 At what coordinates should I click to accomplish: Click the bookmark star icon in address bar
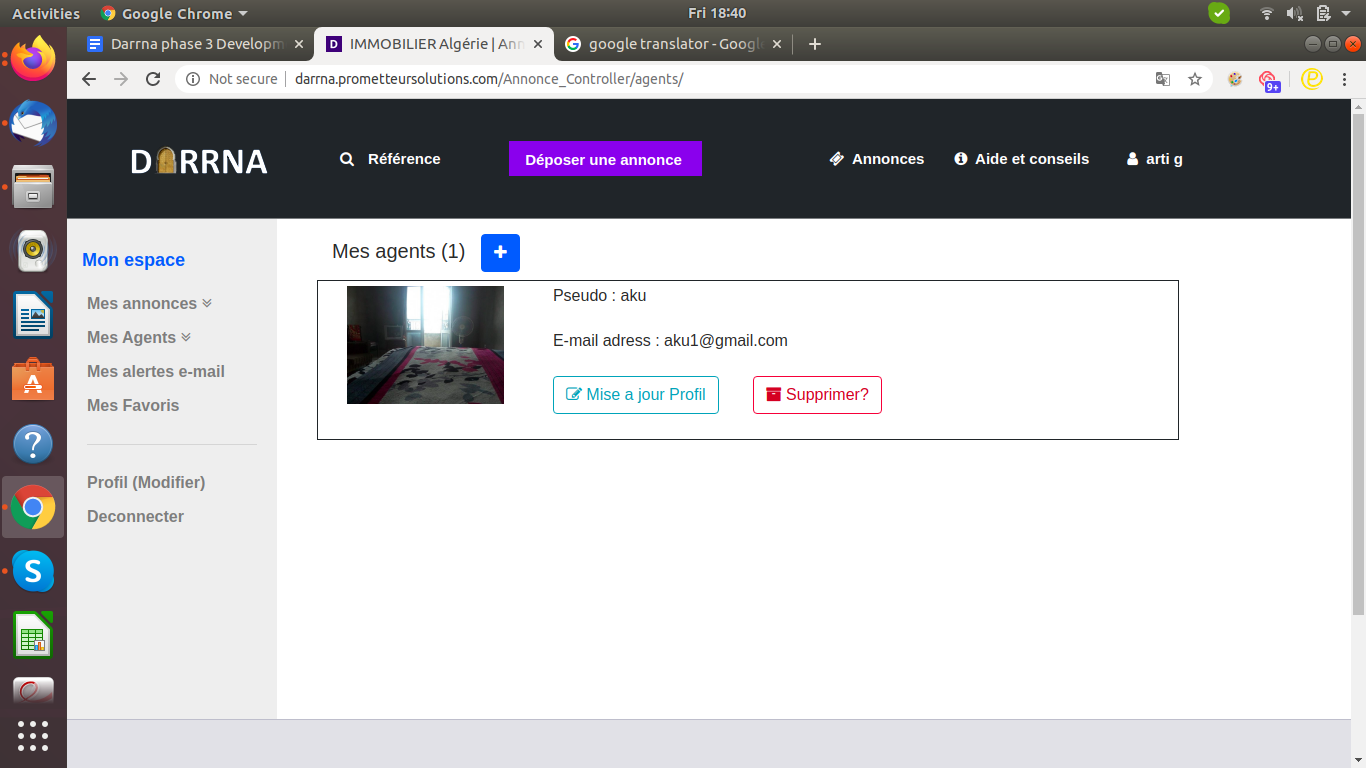[1194, 79]
